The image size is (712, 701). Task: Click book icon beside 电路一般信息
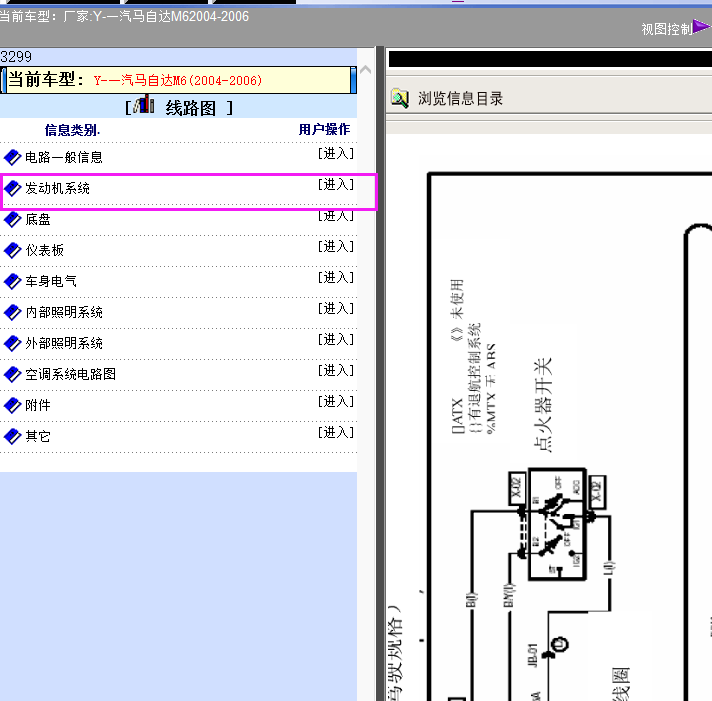pyautogui.click(x=12, y=158)
